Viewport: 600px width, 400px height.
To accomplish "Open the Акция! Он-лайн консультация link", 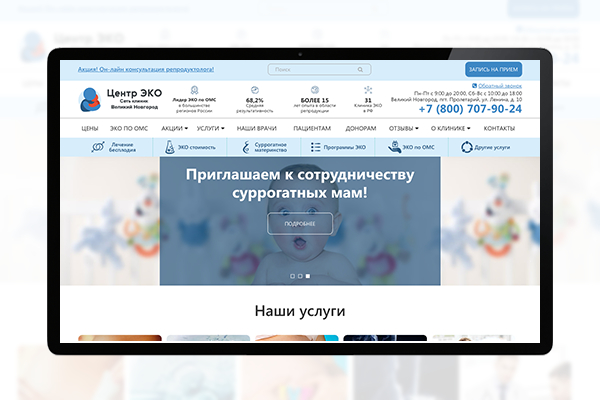I will pos(146,69).
